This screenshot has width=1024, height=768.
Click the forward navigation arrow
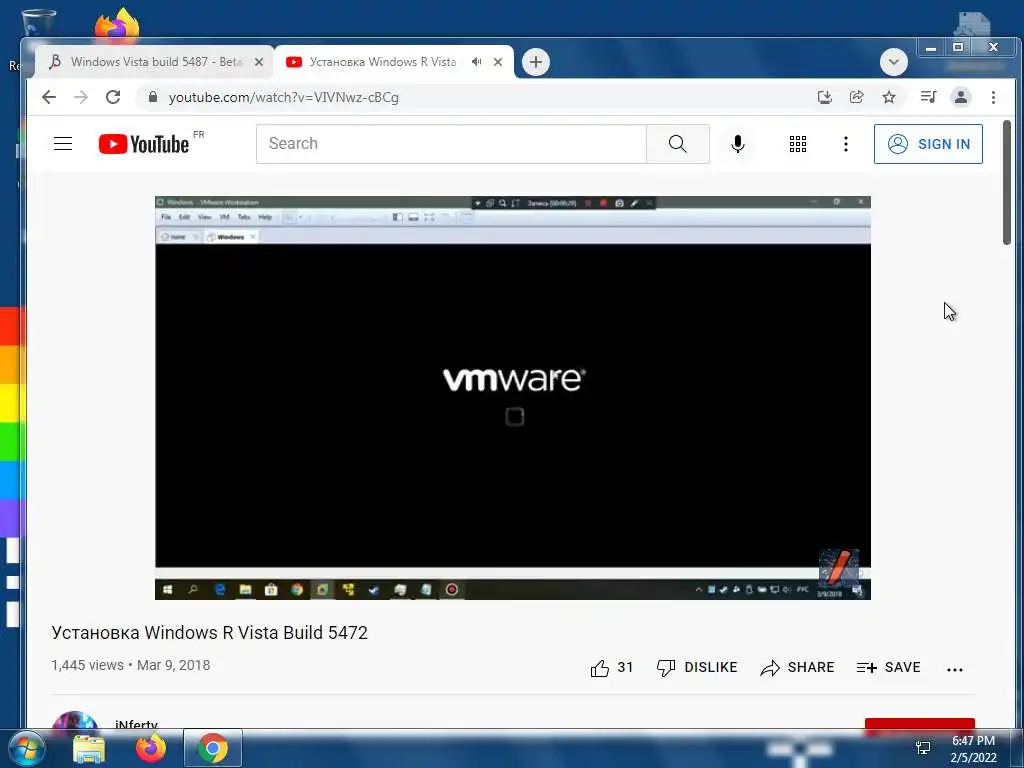(81, 97)
